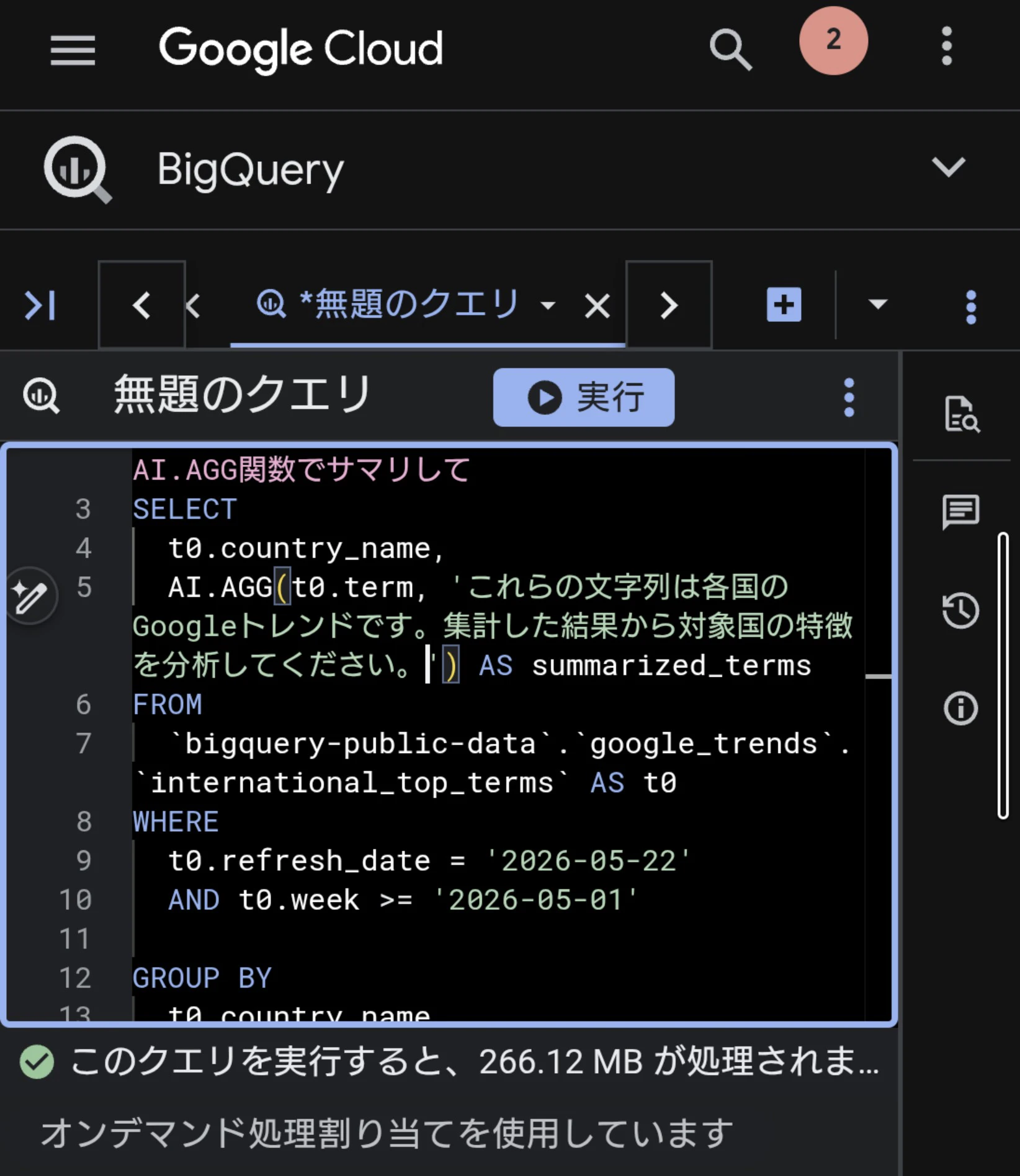Image resolution: width=1020 pixels, height=1176 pixels.
Task: Click inside the SQL editor at SELECT
Action: pos(185,509)
